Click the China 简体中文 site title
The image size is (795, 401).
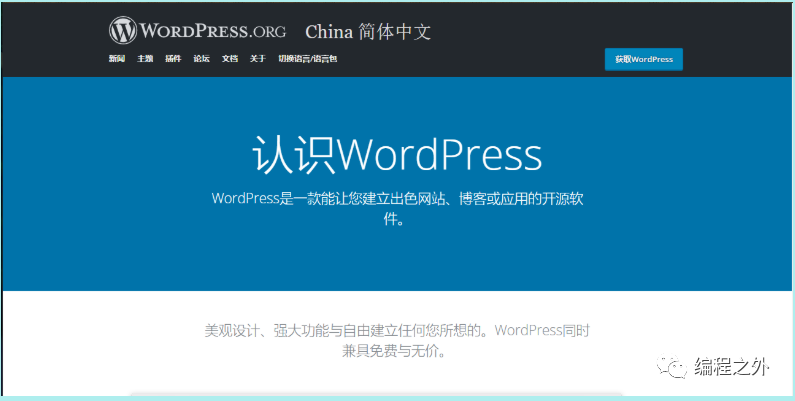(x=368, y=32)
